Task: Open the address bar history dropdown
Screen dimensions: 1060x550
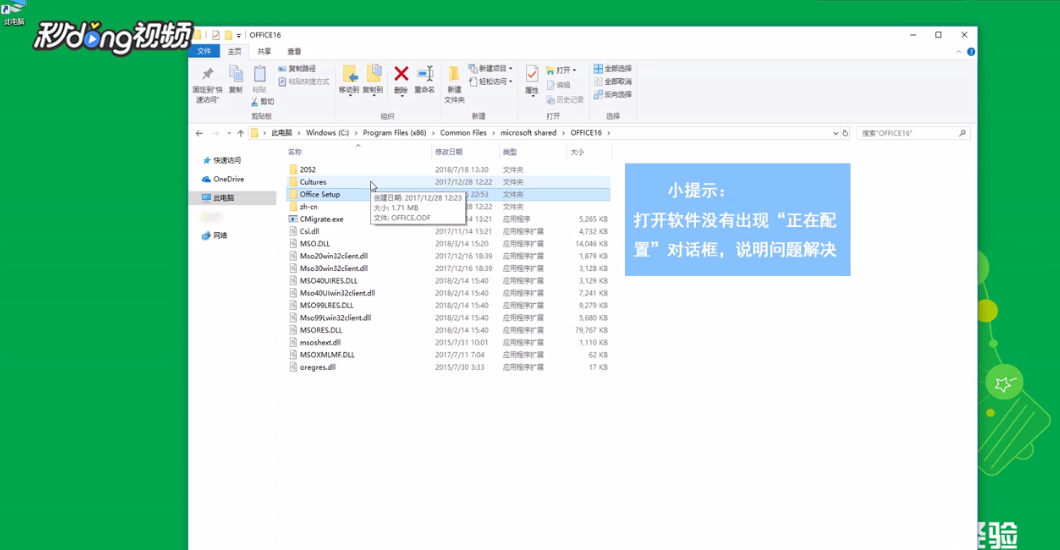Action: tap(836, 133)
